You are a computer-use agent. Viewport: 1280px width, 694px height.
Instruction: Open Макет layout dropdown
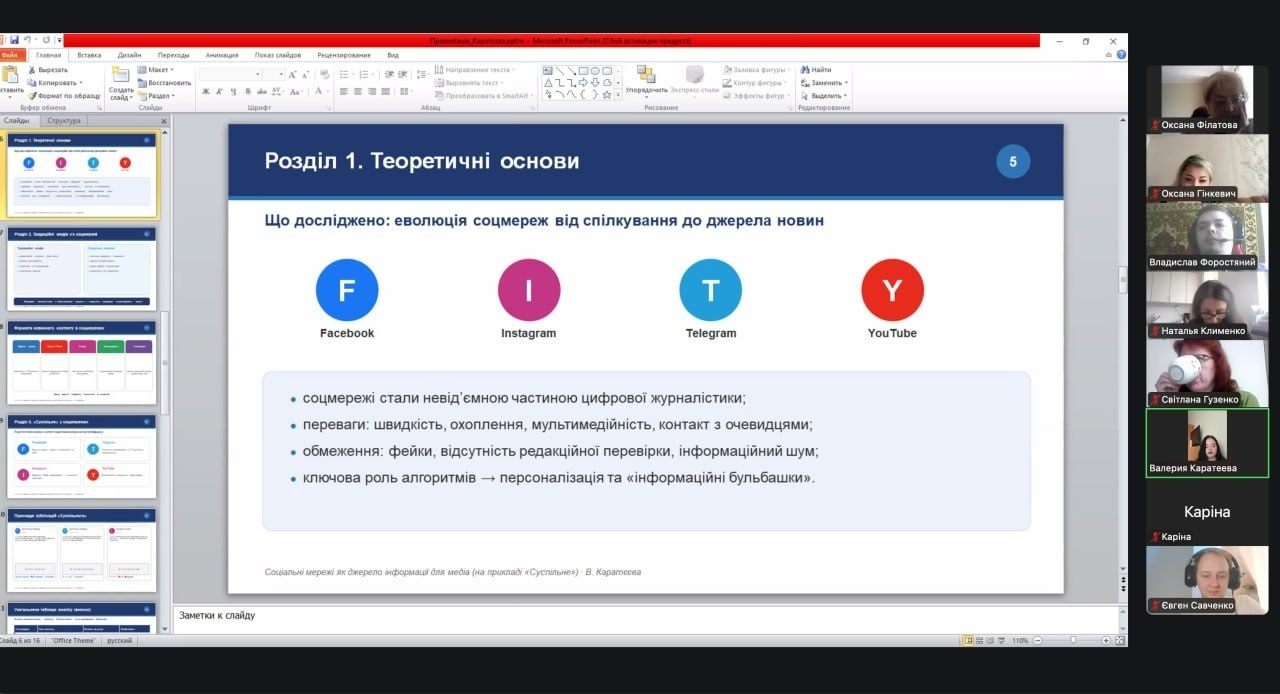pyautogui.click(x=157, y=70)
